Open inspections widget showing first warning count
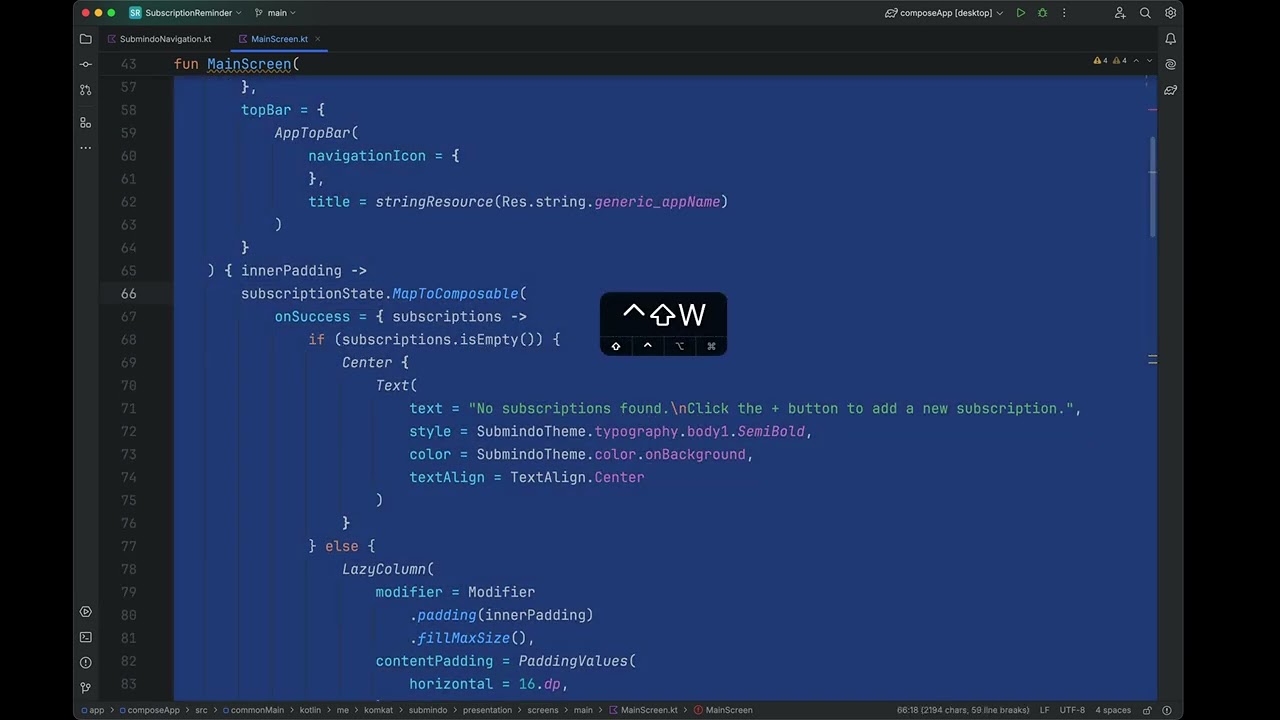The width and height of the screenshot is (1280, 720). [x=1100, y=61]
